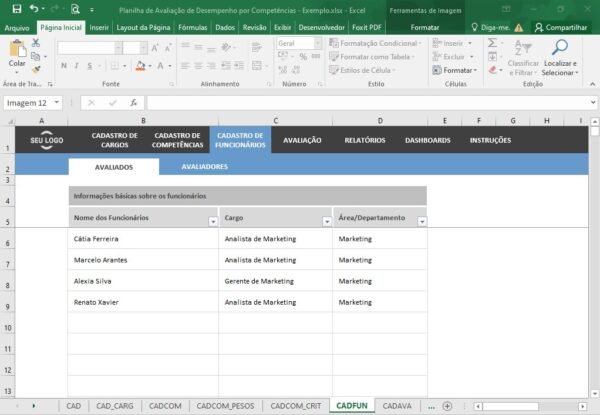Image resolution: width=600 pixels, height=415 pixels.
Task: Select the cell with Cátia Ferreira
Action: 143,239
